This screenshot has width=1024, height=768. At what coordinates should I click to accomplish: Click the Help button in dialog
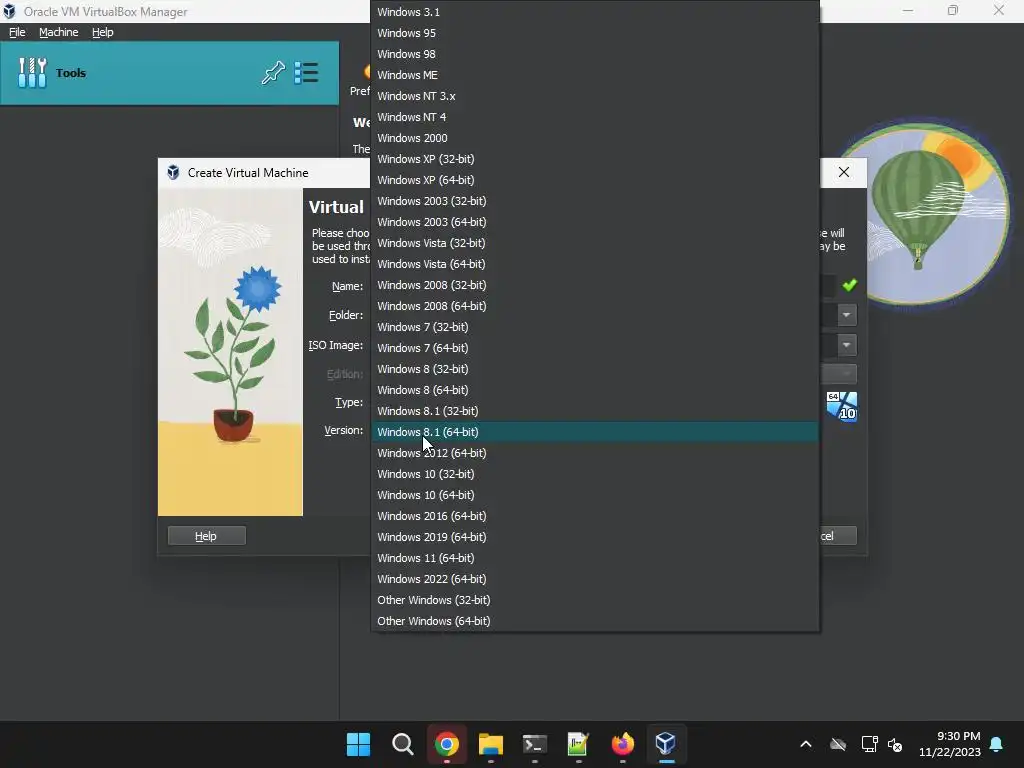(x=206, y=536)
